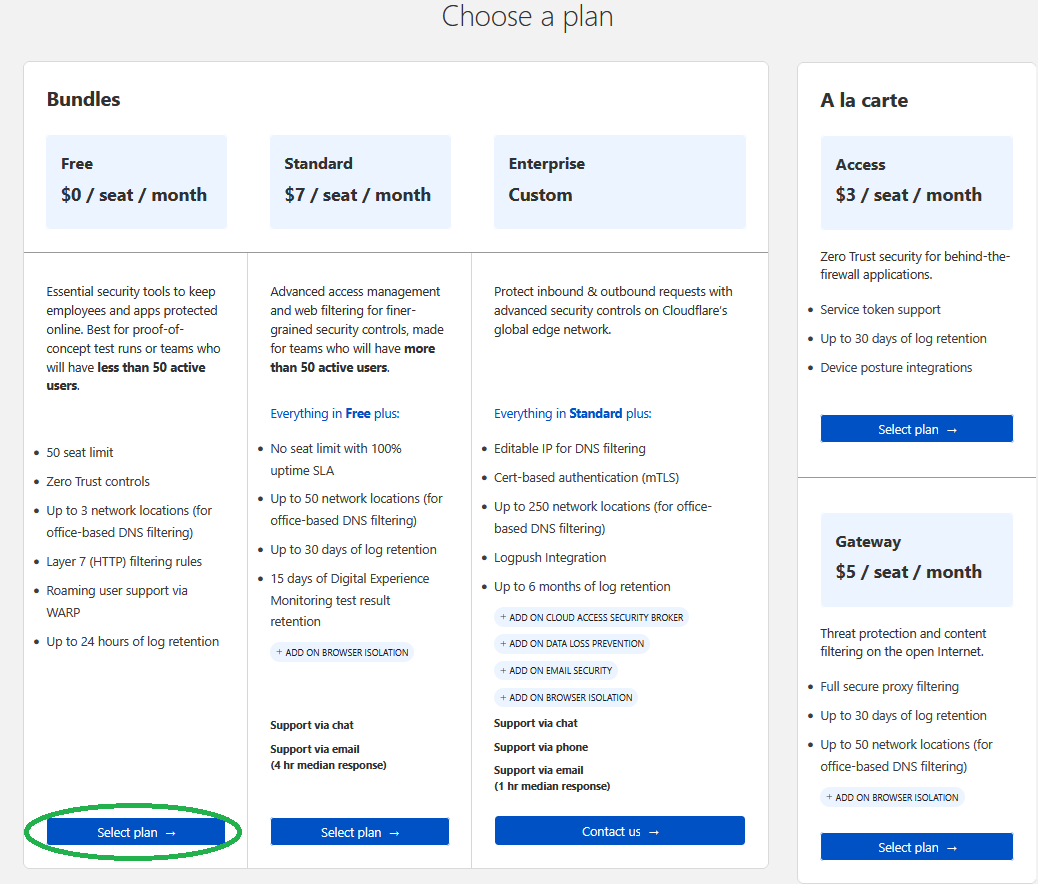Select the Free bundle plan
Screen dimensions: 1038x884
[136, 832]
